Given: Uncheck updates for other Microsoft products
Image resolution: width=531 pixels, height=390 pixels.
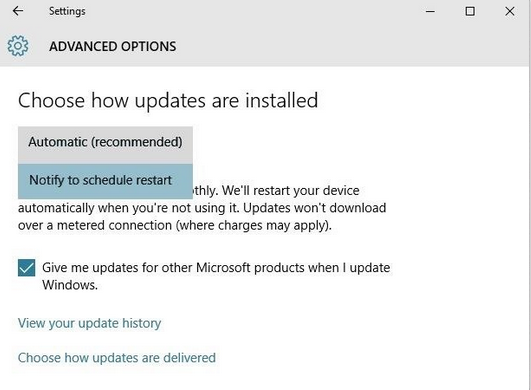Looking at the screenshot, I should pos(26,268).
